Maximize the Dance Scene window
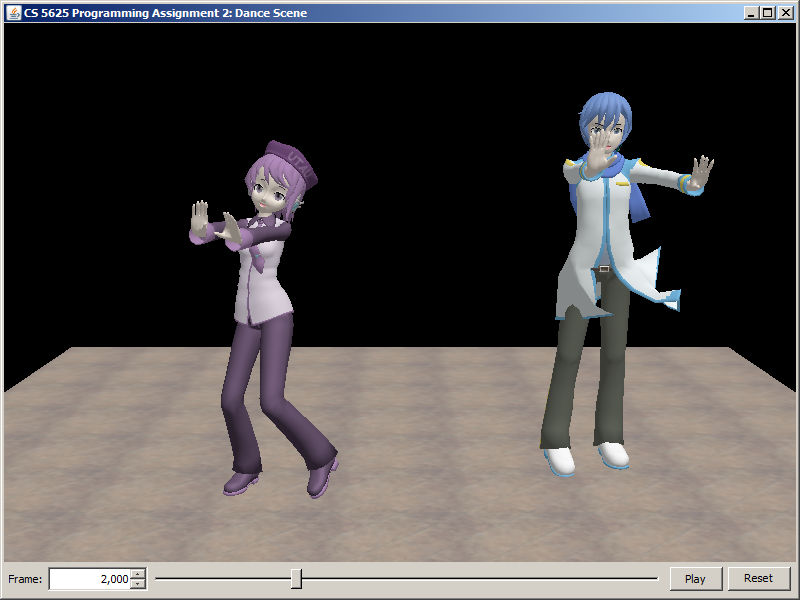Screen dimensions: 800x600 point(767,13)
